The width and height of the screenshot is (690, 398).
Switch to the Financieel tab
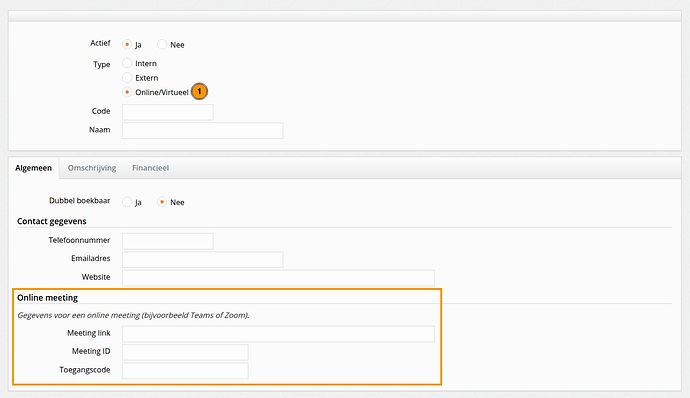pyautogui.click(x=150, y=168)
